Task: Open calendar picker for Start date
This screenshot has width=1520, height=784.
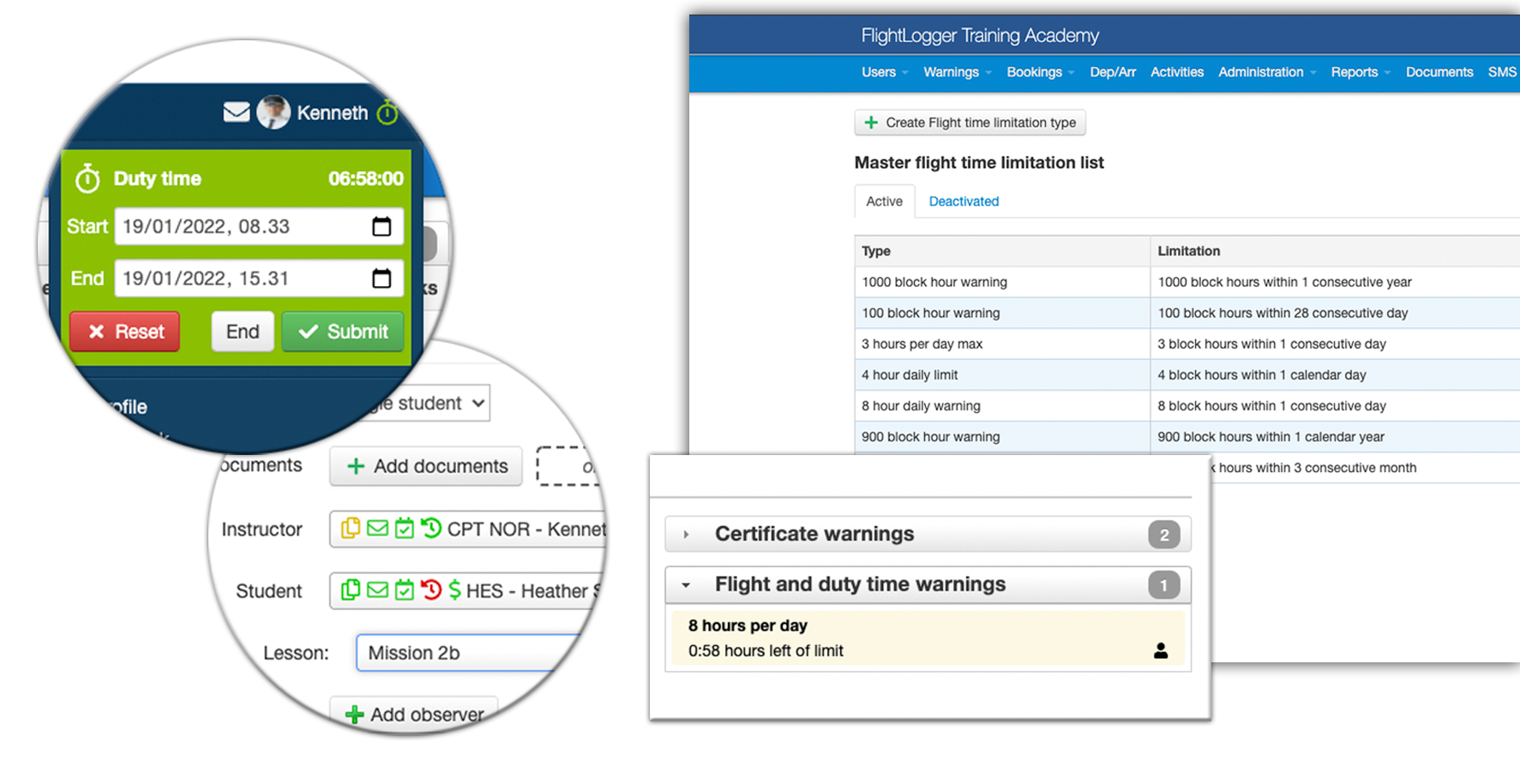Action: pyautogui.click(x=382, y=226)
